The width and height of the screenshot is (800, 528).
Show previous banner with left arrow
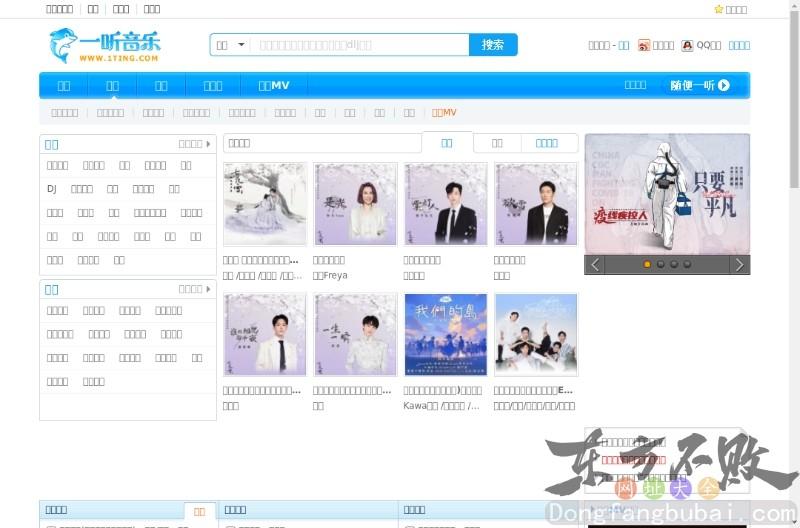pos(596,265)
